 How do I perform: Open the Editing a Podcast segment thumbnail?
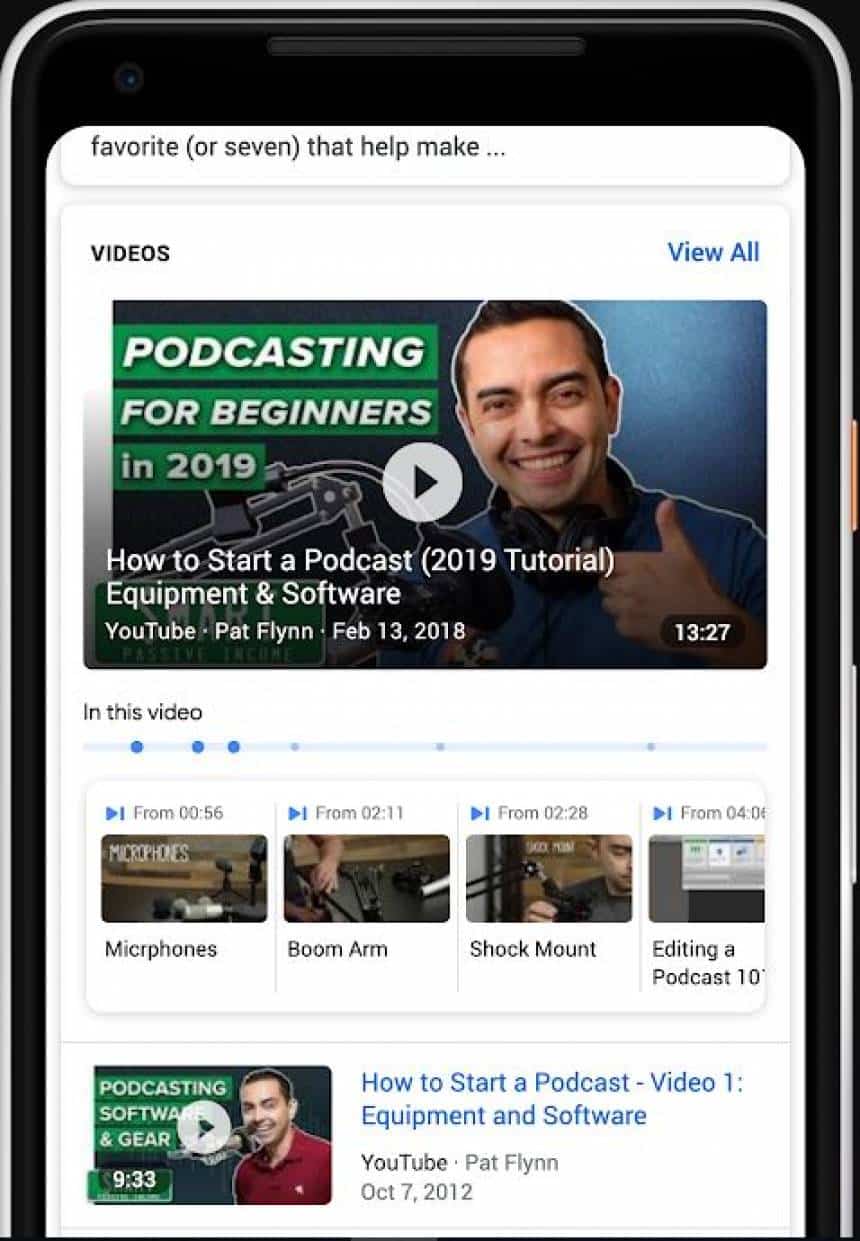tap(706, 878)
